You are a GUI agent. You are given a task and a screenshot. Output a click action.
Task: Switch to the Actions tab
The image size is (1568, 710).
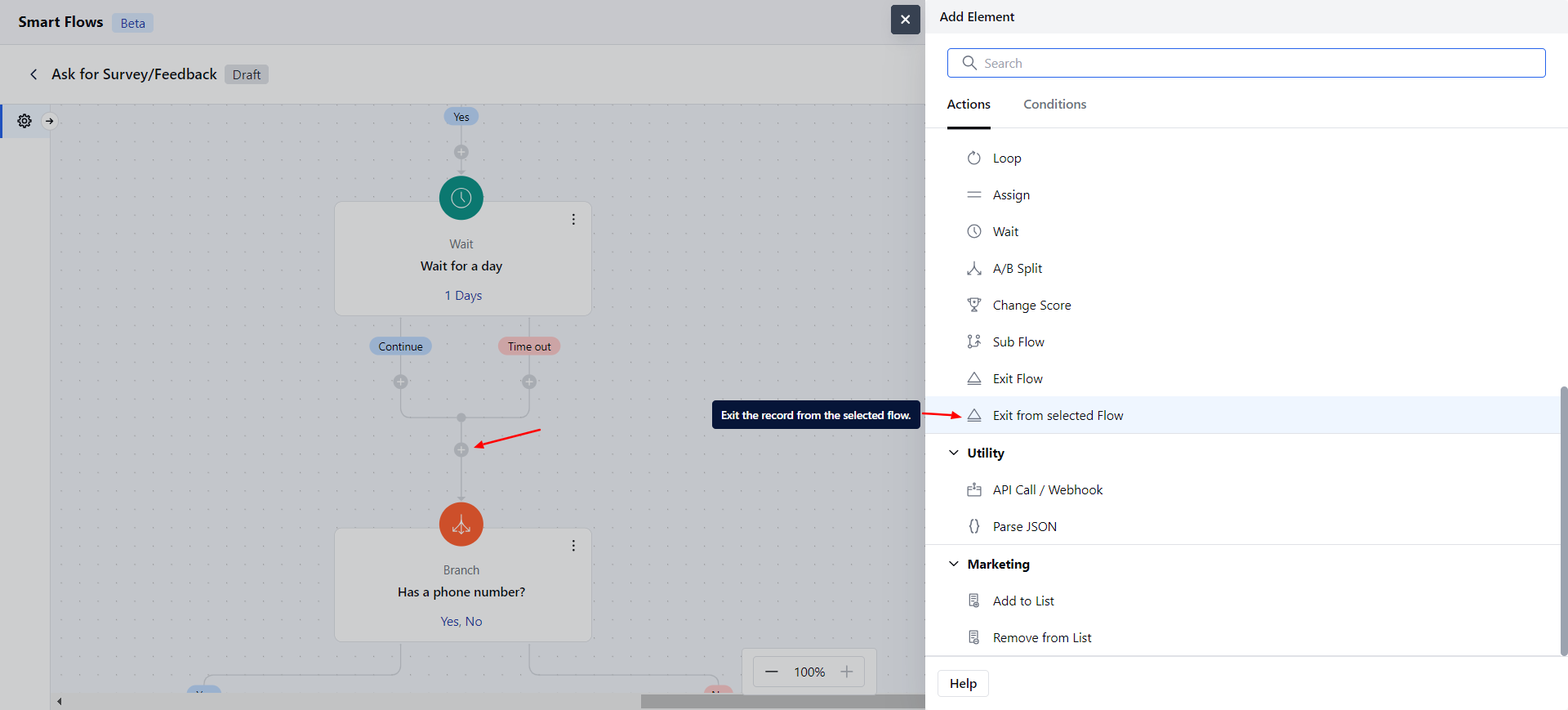pyautogui.click(x=969, y=105)
